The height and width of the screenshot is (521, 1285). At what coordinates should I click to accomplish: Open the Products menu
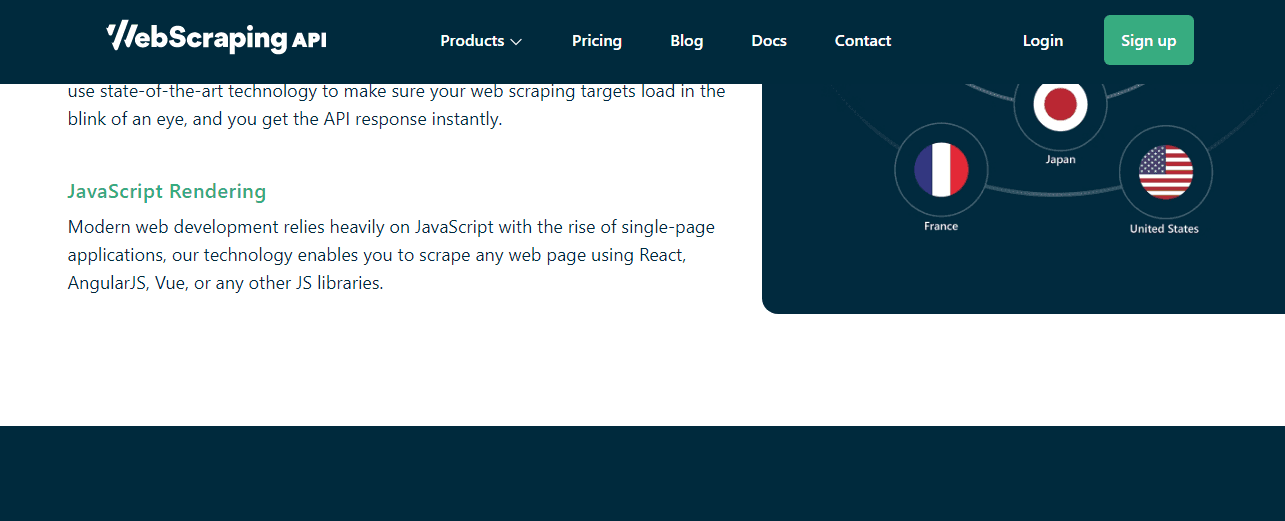[x=472, y=41]
